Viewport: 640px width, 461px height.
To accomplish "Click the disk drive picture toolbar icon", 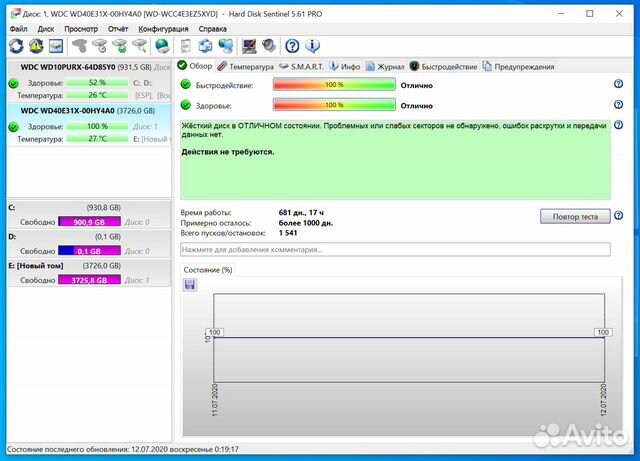I will point(56,46).
